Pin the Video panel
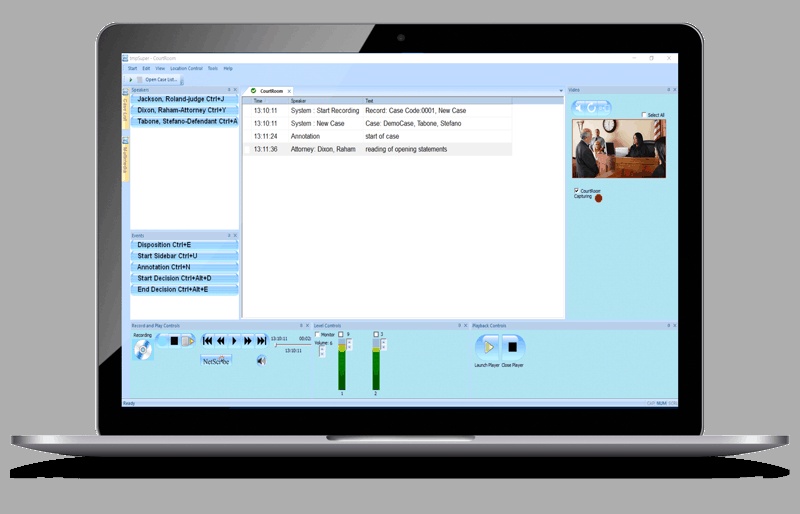Screen dimensions: 800x514 coord(668,90)
